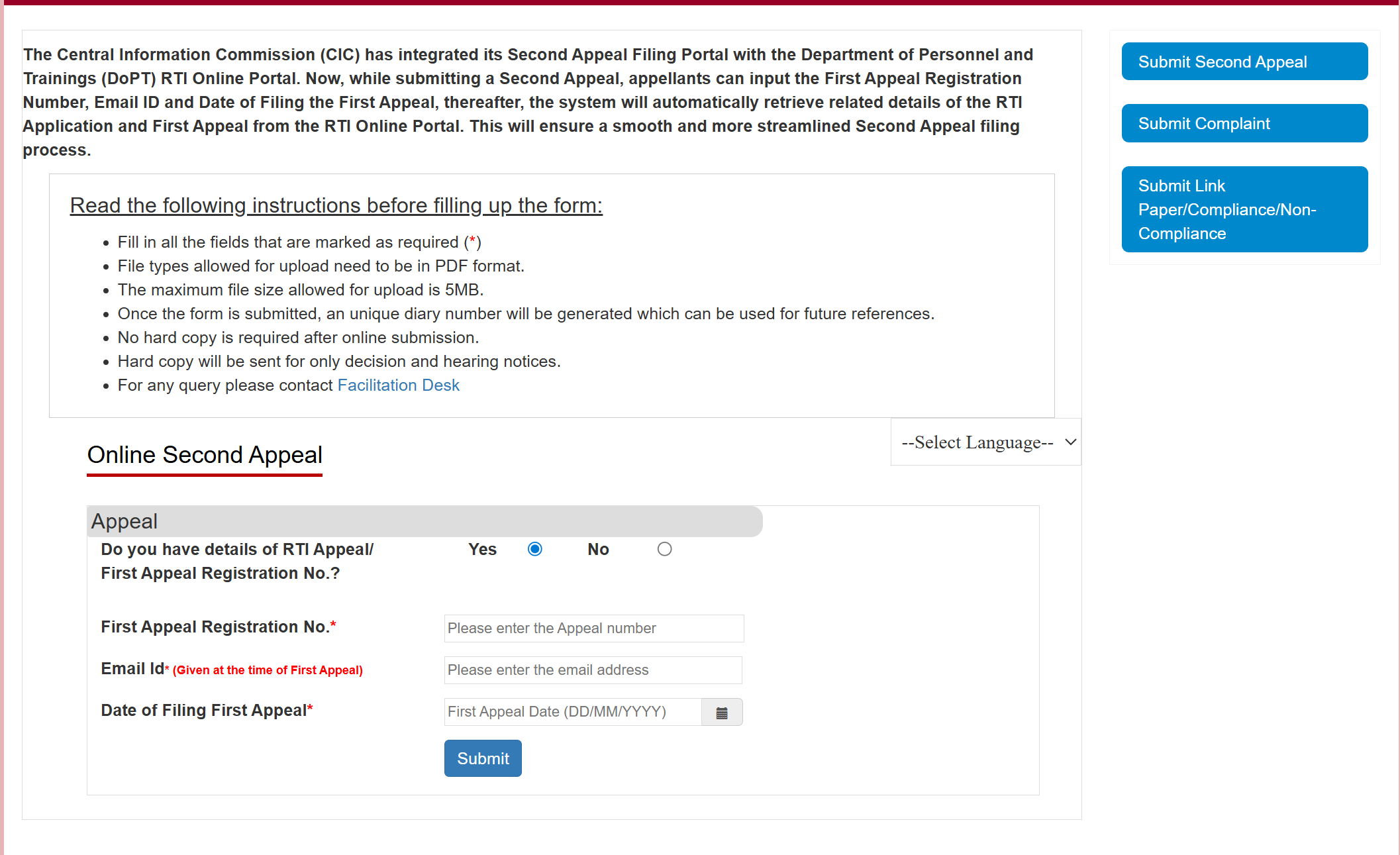Focus the First Appeal Date text field
This screenshot has height=855, width=1400.
pos(572,712)
